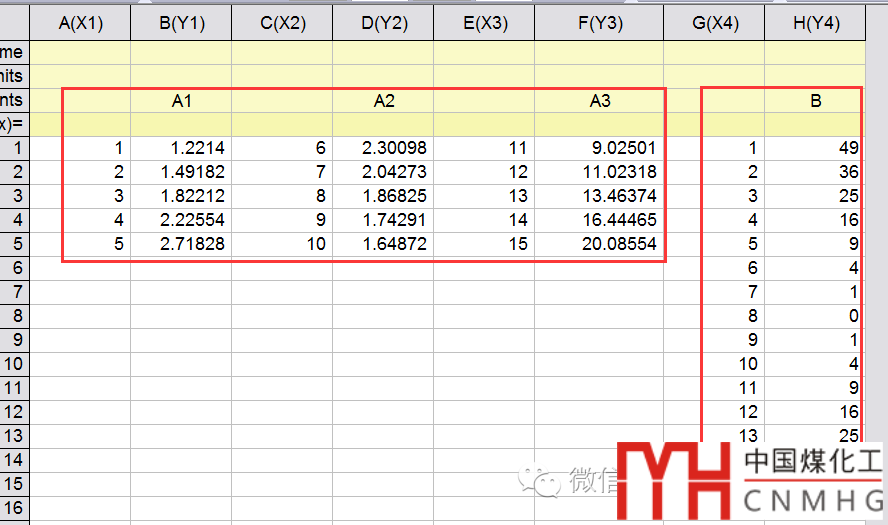Select the cell with value 2.30098
The width and height of the screenshot is (888, 525).
383,148
